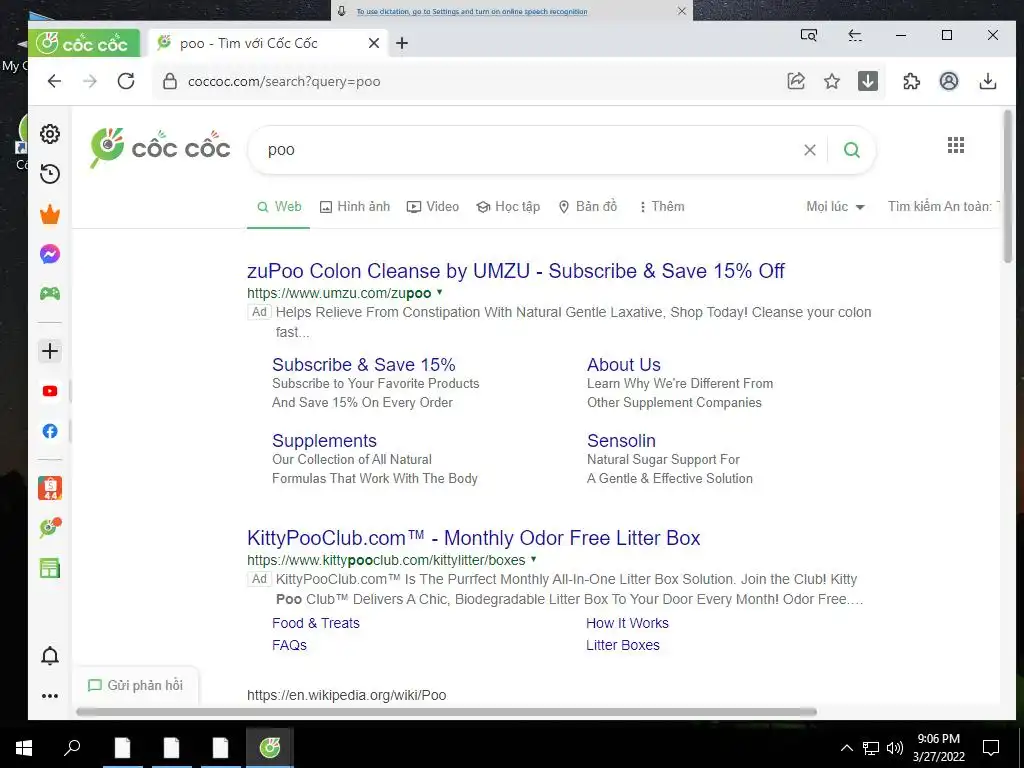Click the dark download arrow icon in address bar

click(867, 81)
